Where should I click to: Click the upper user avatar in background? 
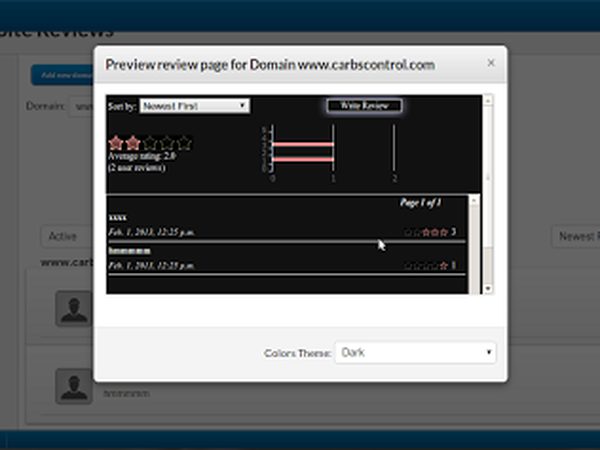click(x=74, y=308)
